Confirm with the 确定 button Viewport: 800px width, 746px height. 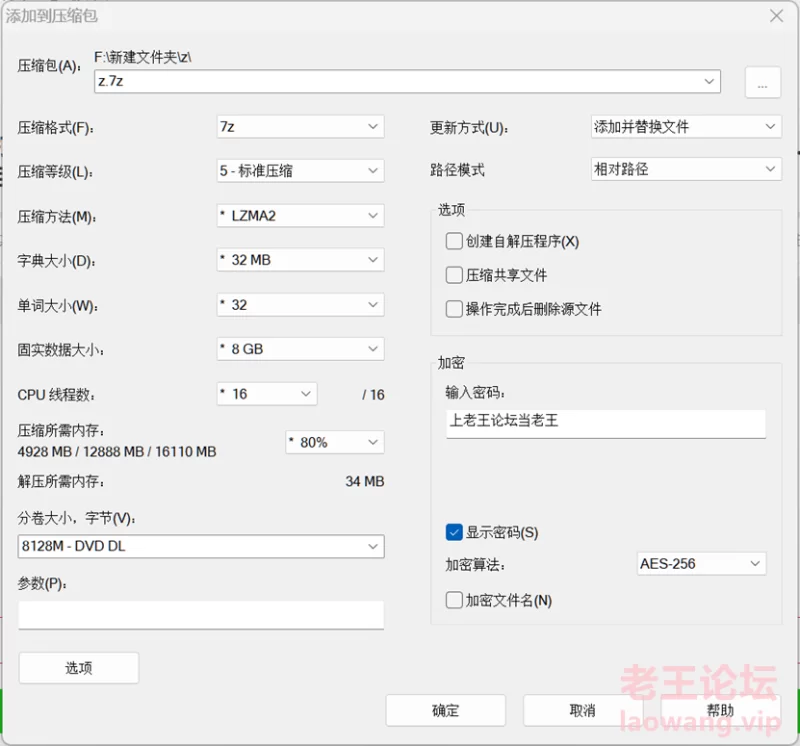pyautogui.click(x=445, y=710)
